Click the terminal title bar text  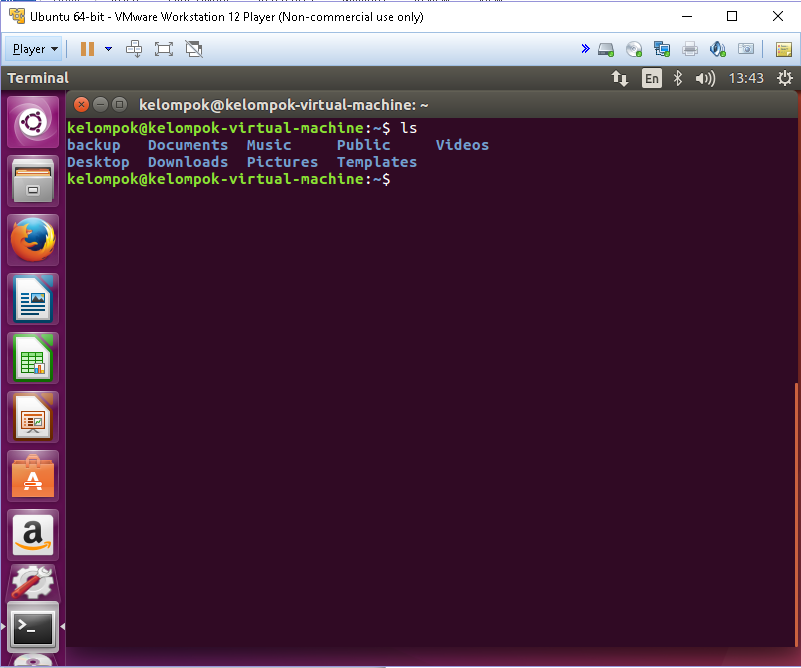284,105
